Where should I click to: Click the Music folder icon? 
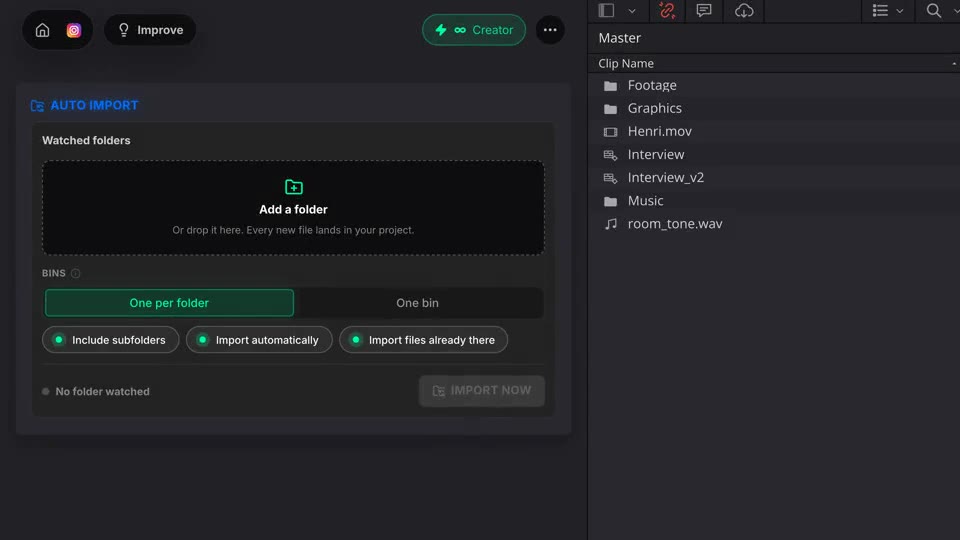click(610, 201)
